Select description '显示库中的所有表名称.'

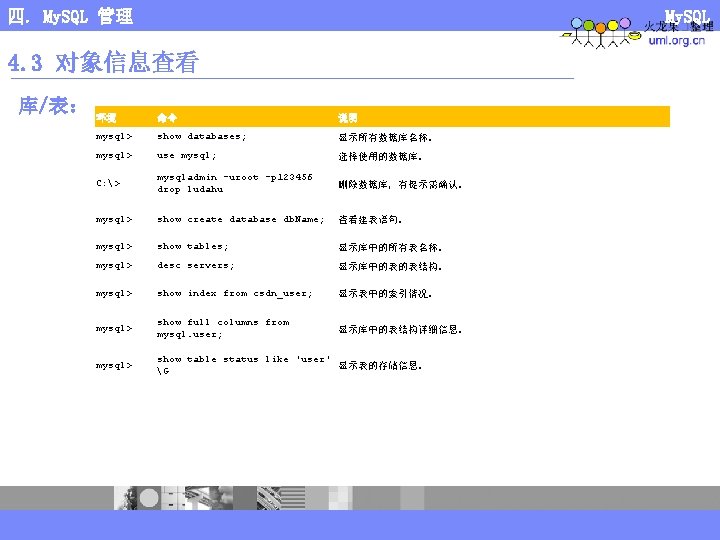tap(390, 248)
